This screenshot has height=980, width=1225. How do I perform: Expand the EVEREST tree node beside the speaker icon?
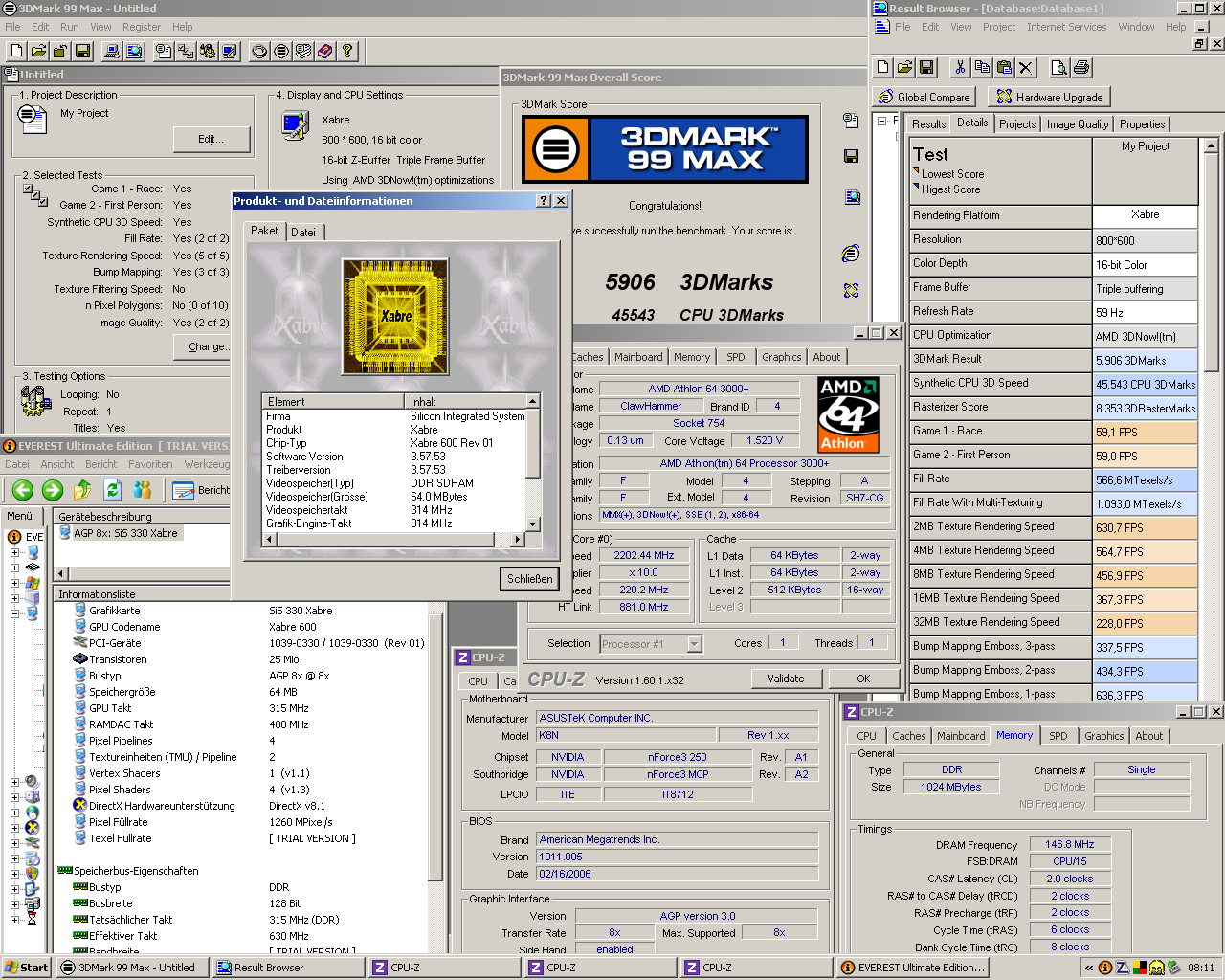[x=14, y=782]
